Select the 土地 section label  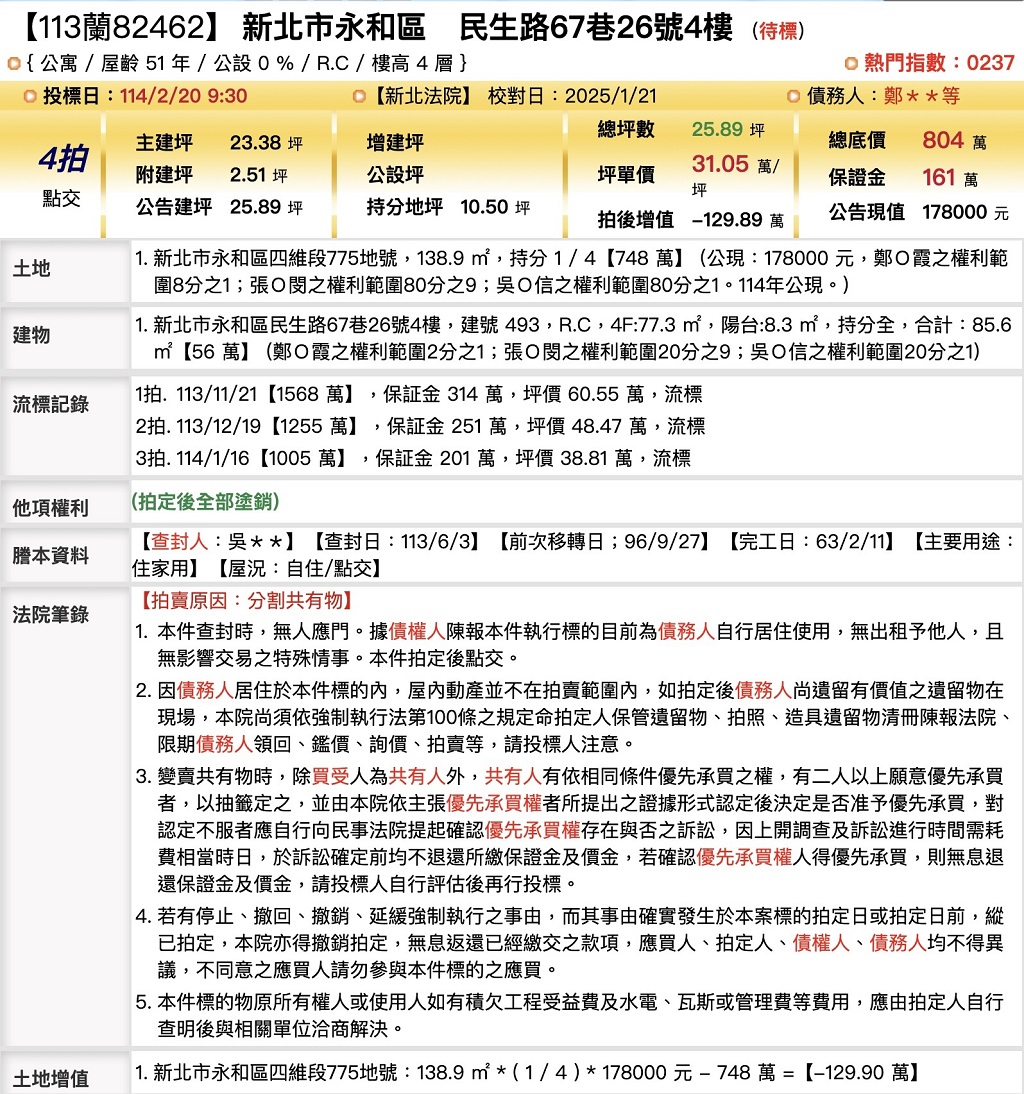tap(31, 268)
